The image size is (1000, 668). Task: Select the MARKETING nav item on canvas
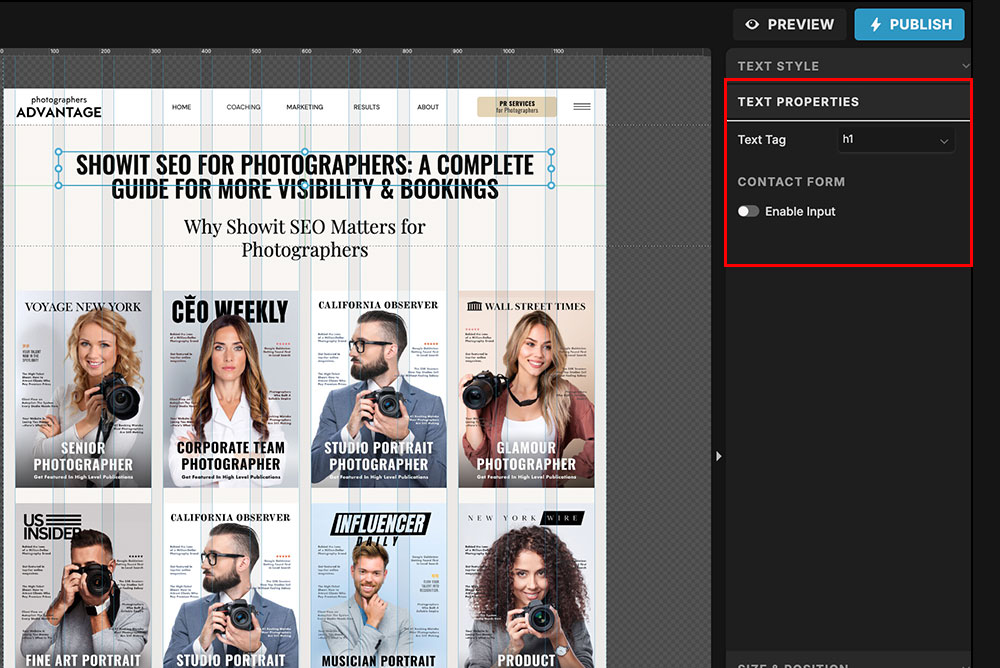[305, 107]
